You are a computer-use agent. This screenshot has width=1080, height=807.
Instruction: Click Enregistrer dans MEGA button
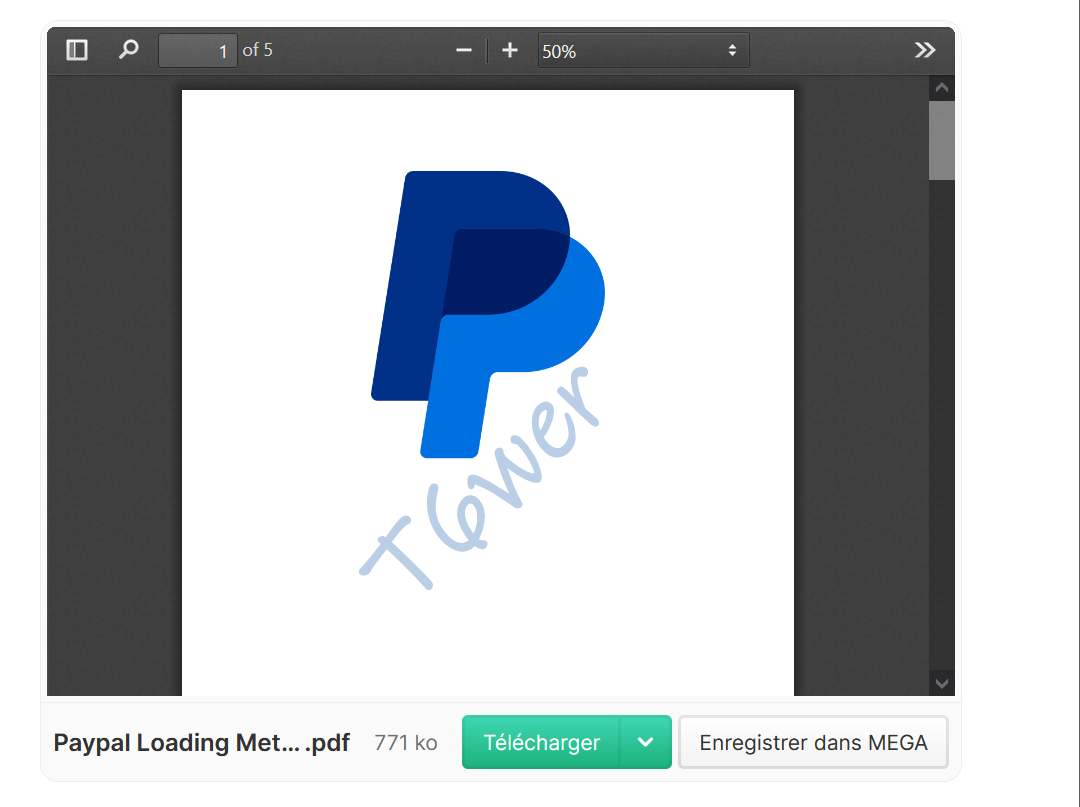click(813, 742)
